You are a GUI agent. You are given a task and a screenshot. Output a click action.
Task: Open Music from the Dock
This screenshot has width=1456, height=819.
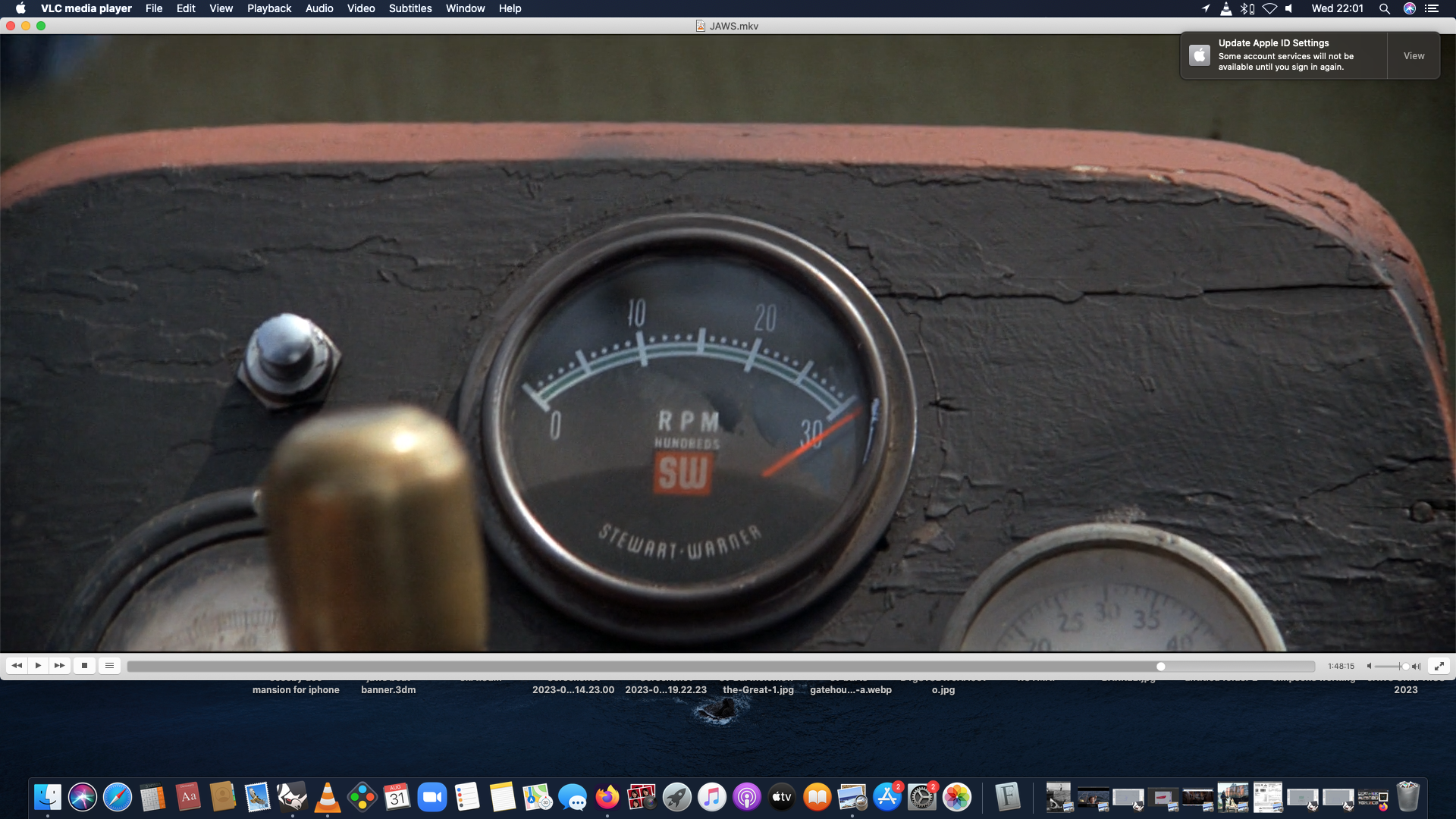711,797
